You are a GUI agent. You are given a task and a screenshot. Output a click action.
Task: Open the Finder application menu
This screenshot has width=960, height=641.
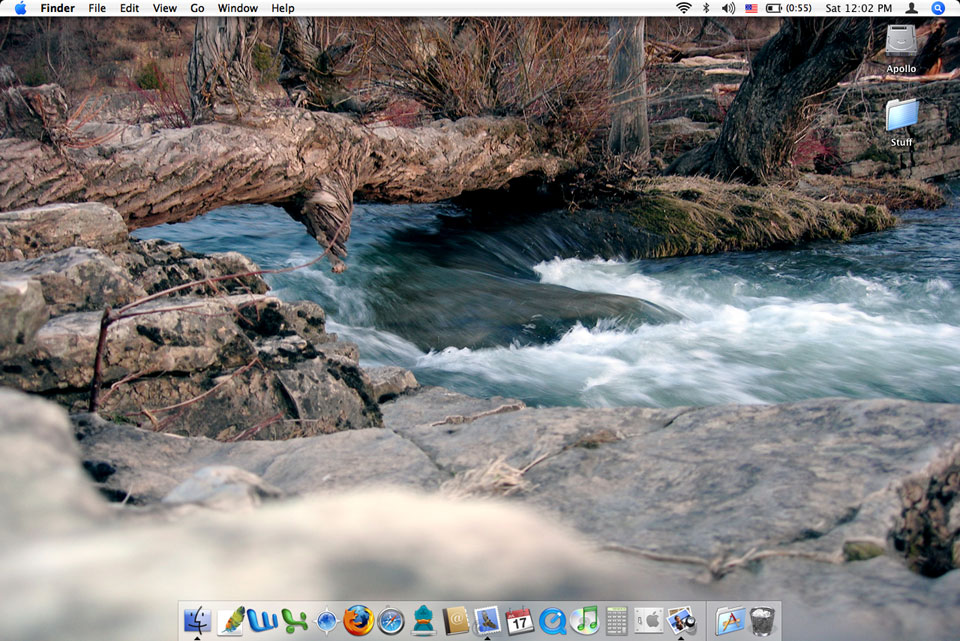[x=58, y=8]
